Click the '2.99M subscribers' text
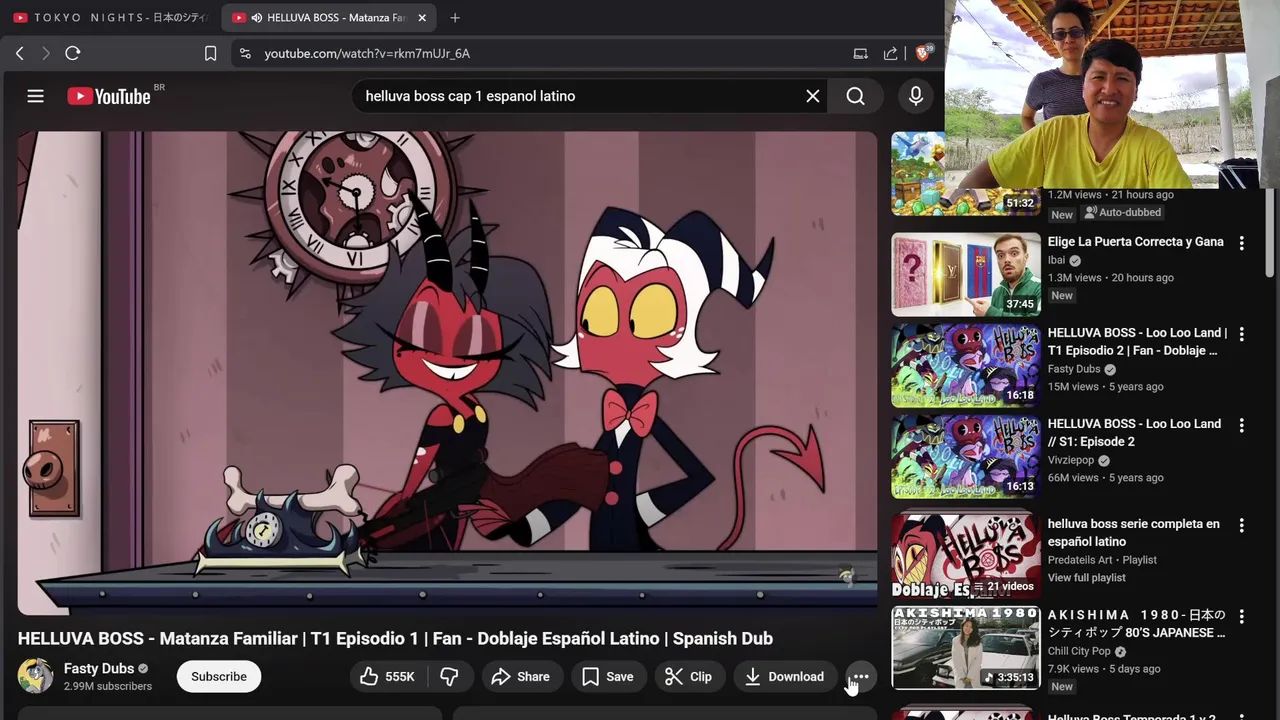Image resolution: width=1280 pixels, height=720 pixels. click(x=108, y=687)
